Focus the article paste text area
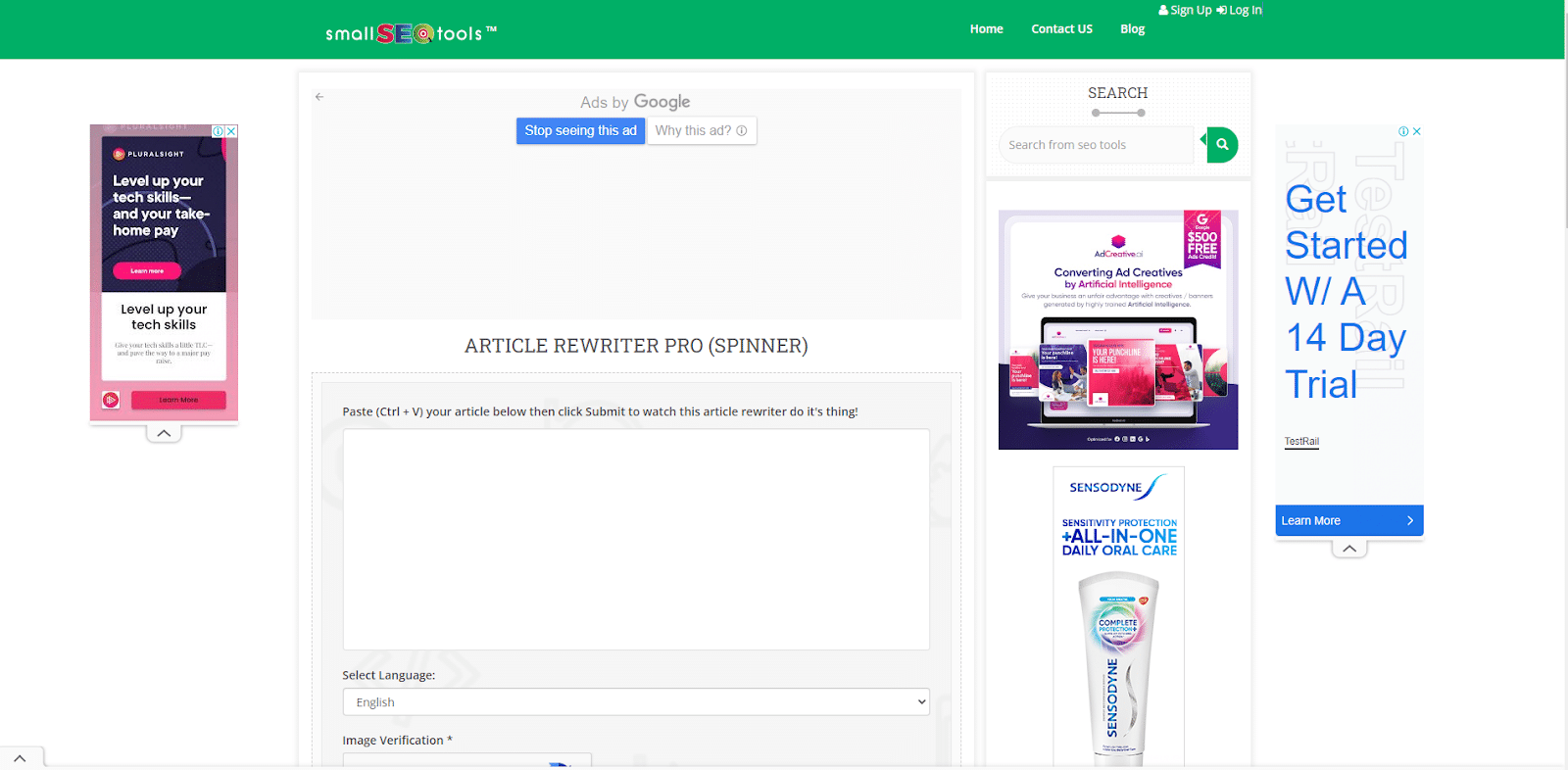This screenshot has height=770, width=1568. click(x=636, y=539)
